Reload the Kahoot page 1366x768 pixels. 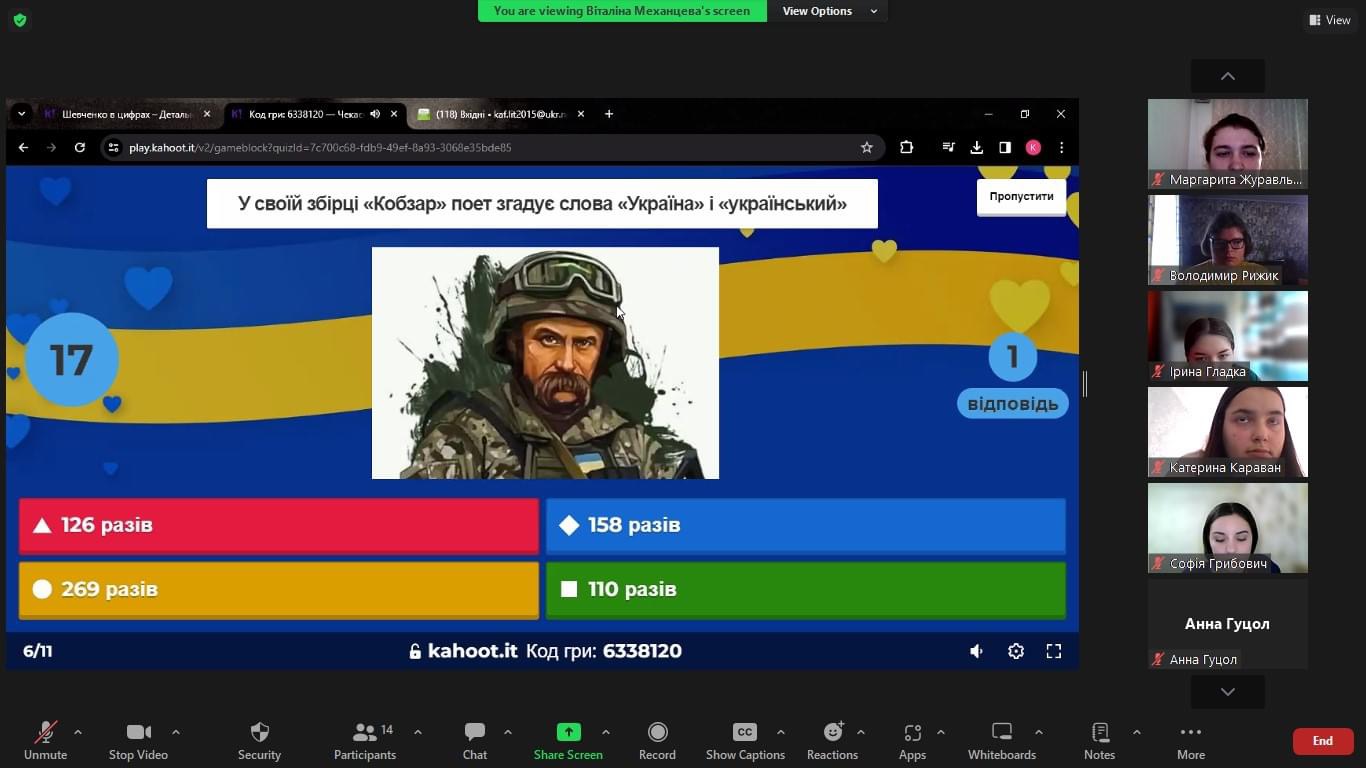tap(80, 147)
